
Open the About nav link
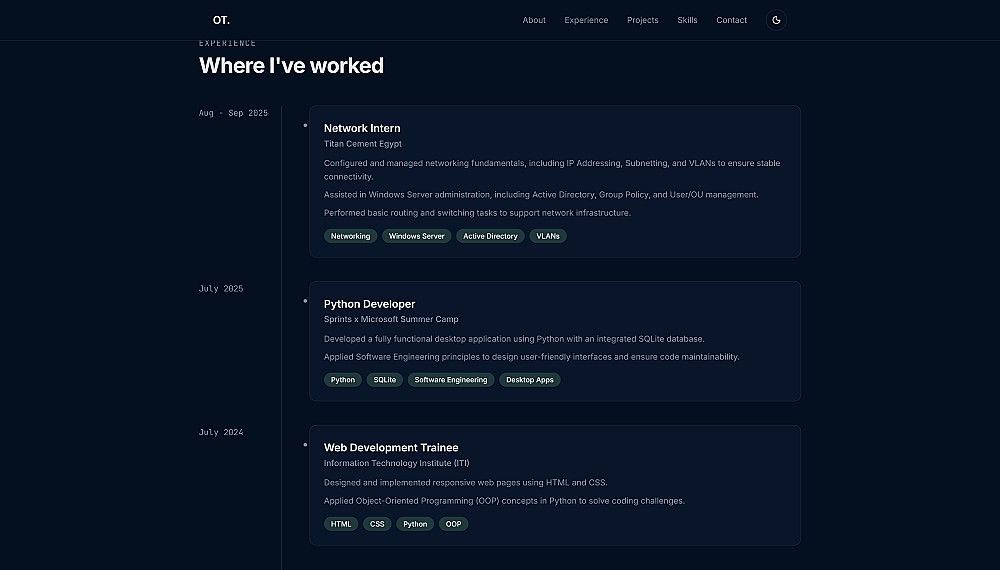pyautogui.click(x=534, y=20)
